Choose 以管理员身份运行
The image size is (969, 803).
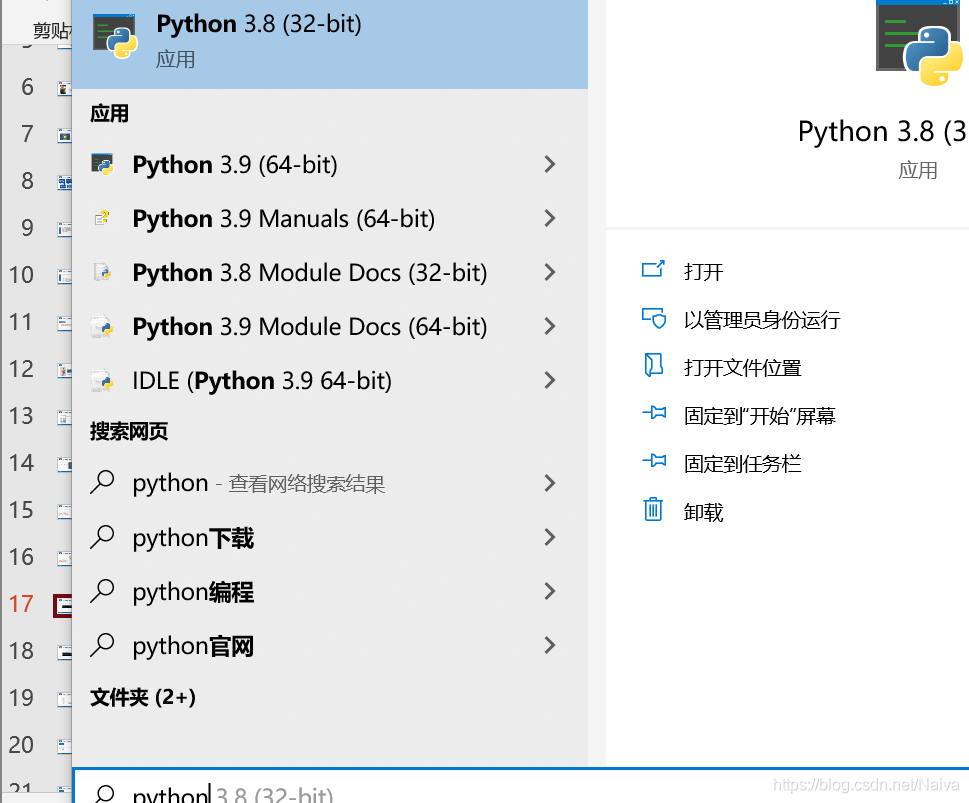[x=761, y=320]
